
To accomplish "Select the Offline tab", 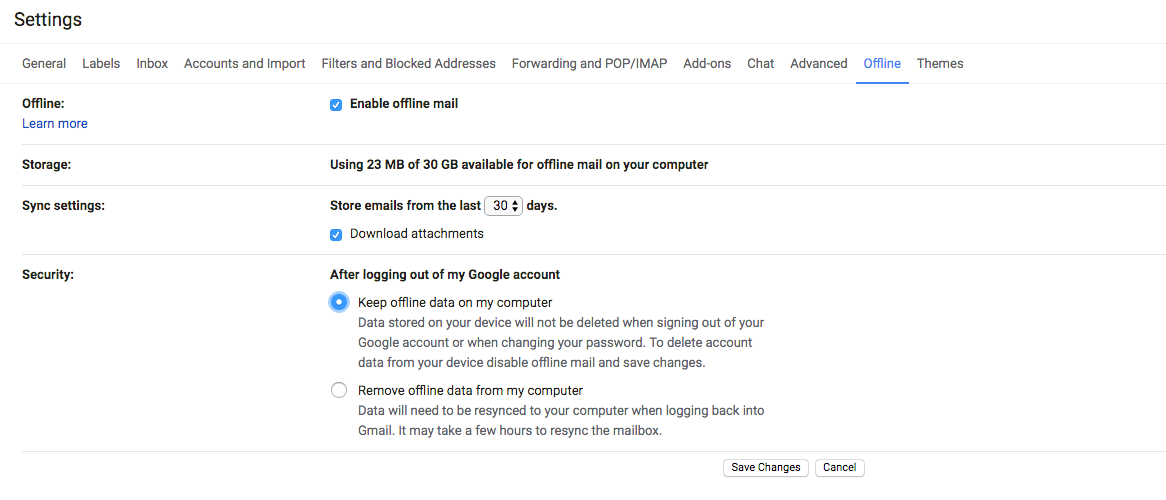I will tap(882, 64).
